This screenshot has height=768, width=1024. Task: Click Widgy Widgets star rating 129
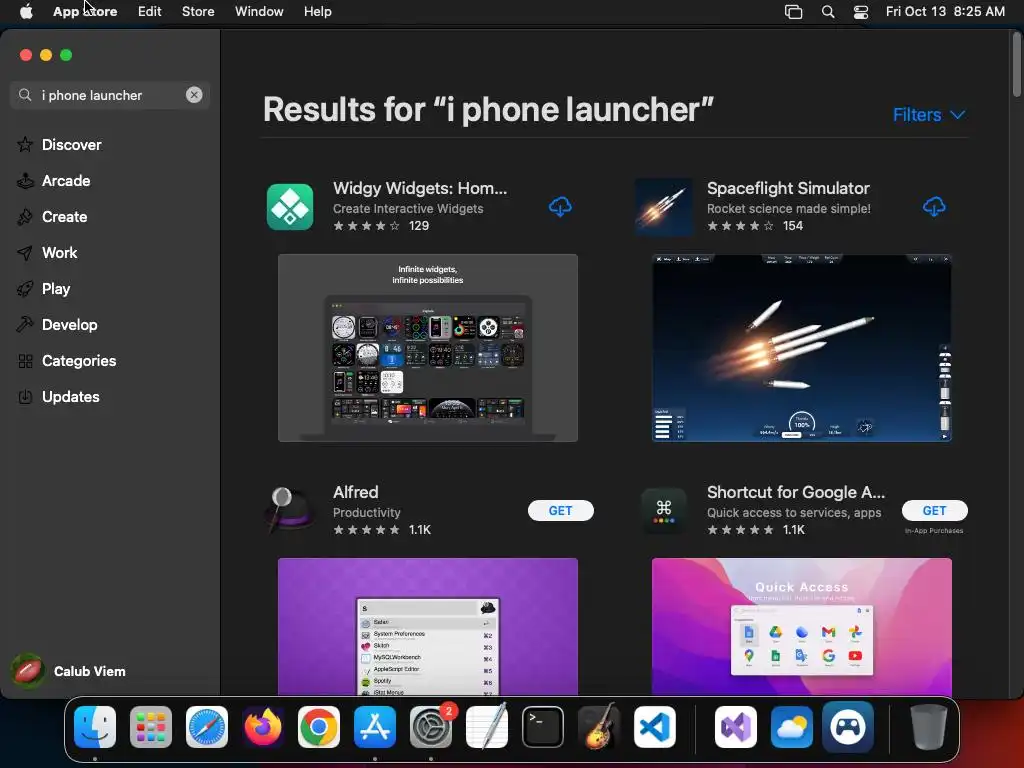[381, 226]
